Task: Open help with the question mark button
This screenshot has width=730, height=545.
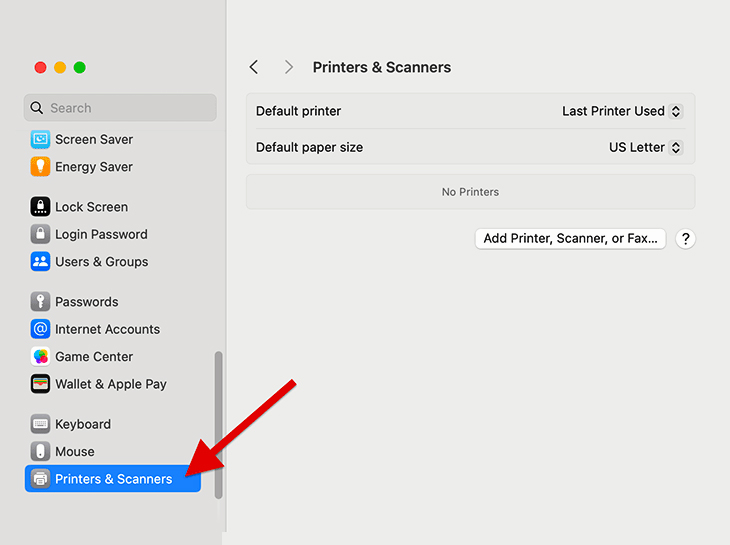Action: click(x=685, y=239)
